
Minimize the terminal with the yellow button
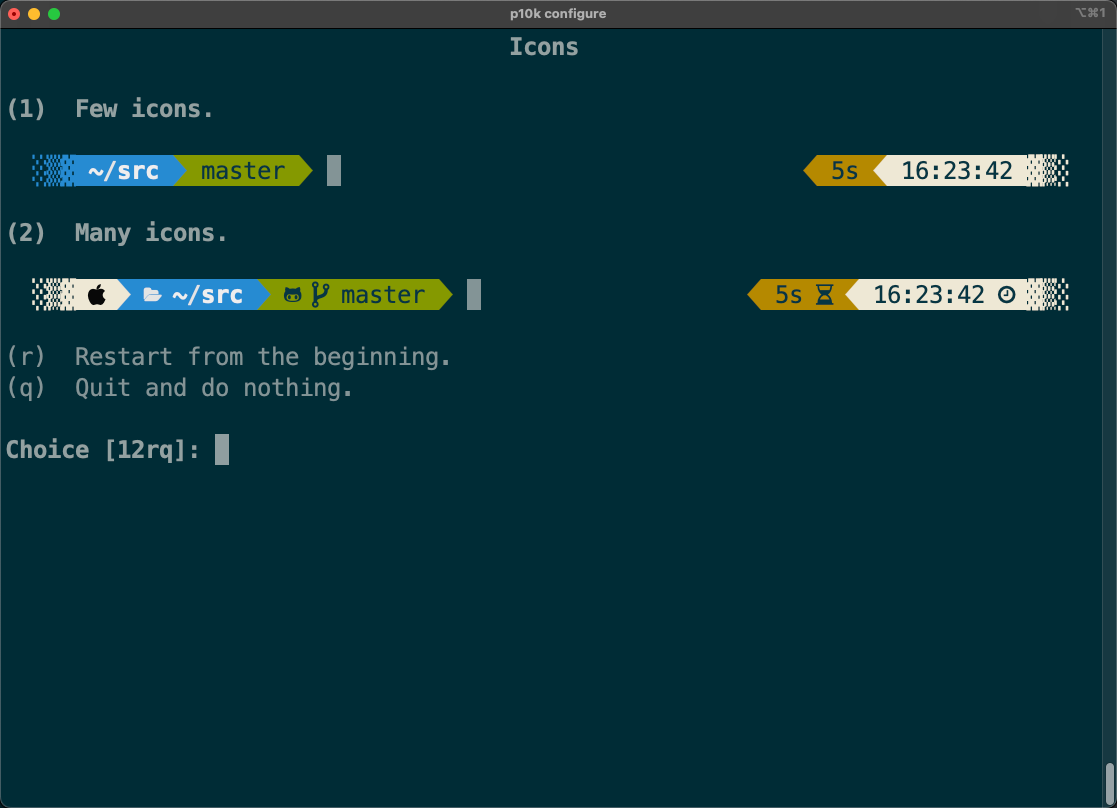(x=34, y=14)
